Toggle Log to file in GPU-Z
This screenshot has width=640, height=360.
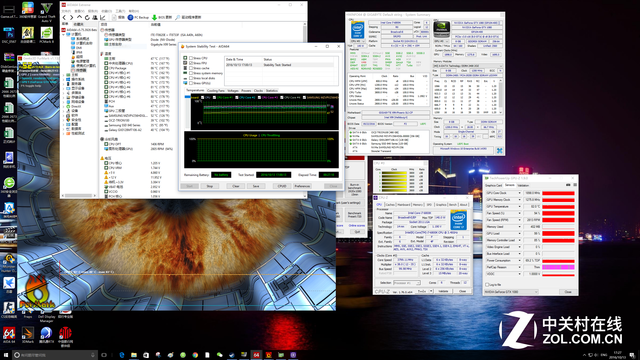[x=487, y=284]
